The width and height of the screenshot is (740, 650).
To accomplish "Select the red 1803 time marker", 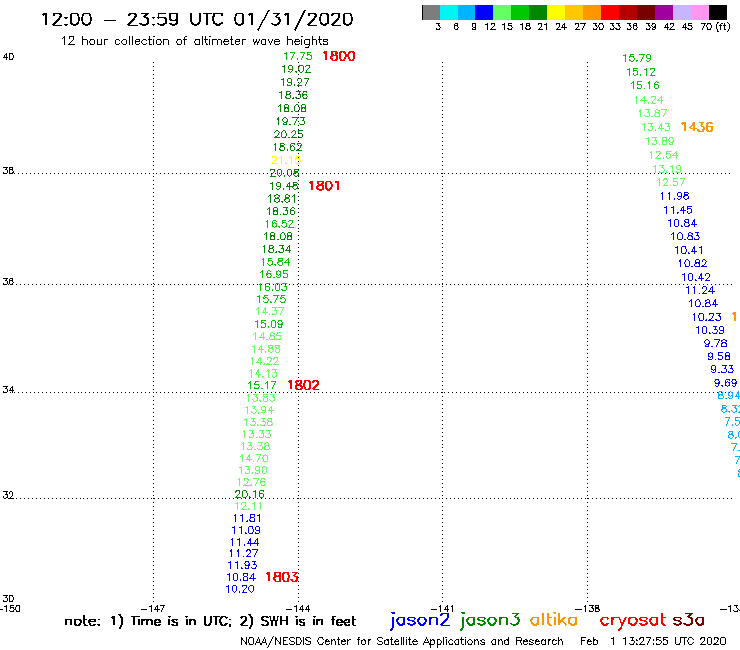I will tap(282, 577).
